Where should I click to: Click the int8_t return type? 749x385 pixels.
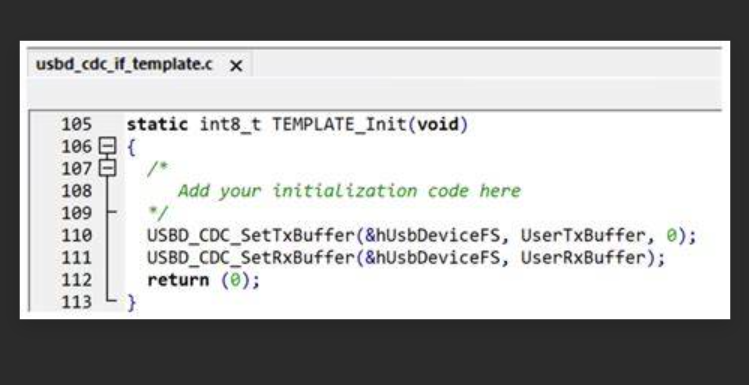[230, 125]
